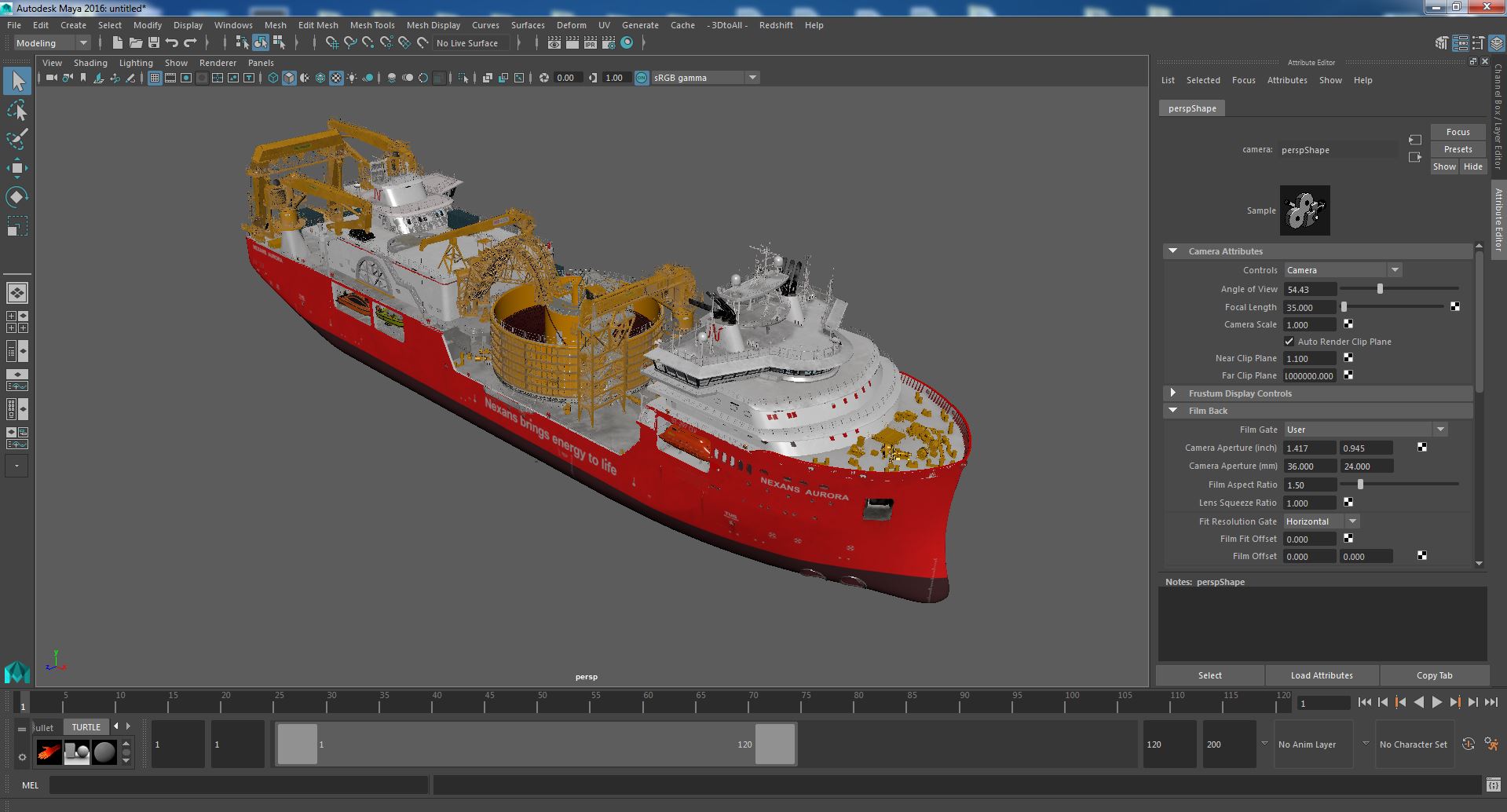Enable snap to grids icon

coord(331,43)
